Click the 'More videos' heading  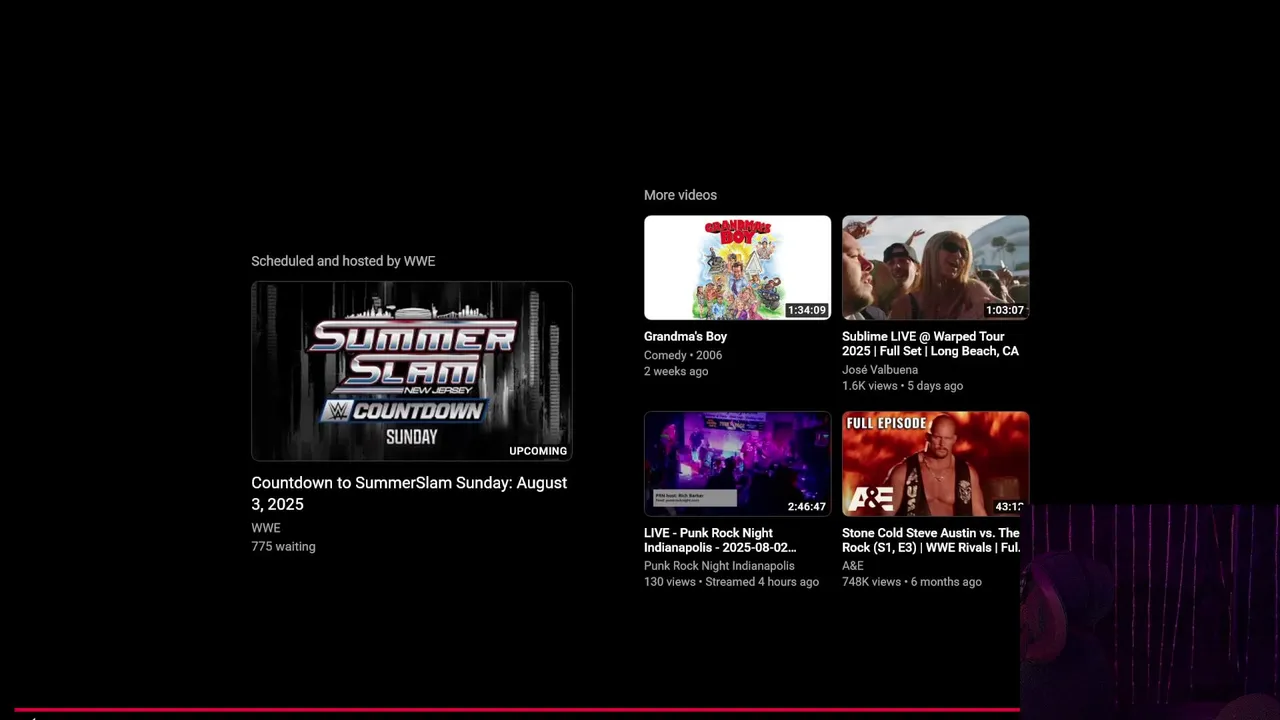pos(680,195)
